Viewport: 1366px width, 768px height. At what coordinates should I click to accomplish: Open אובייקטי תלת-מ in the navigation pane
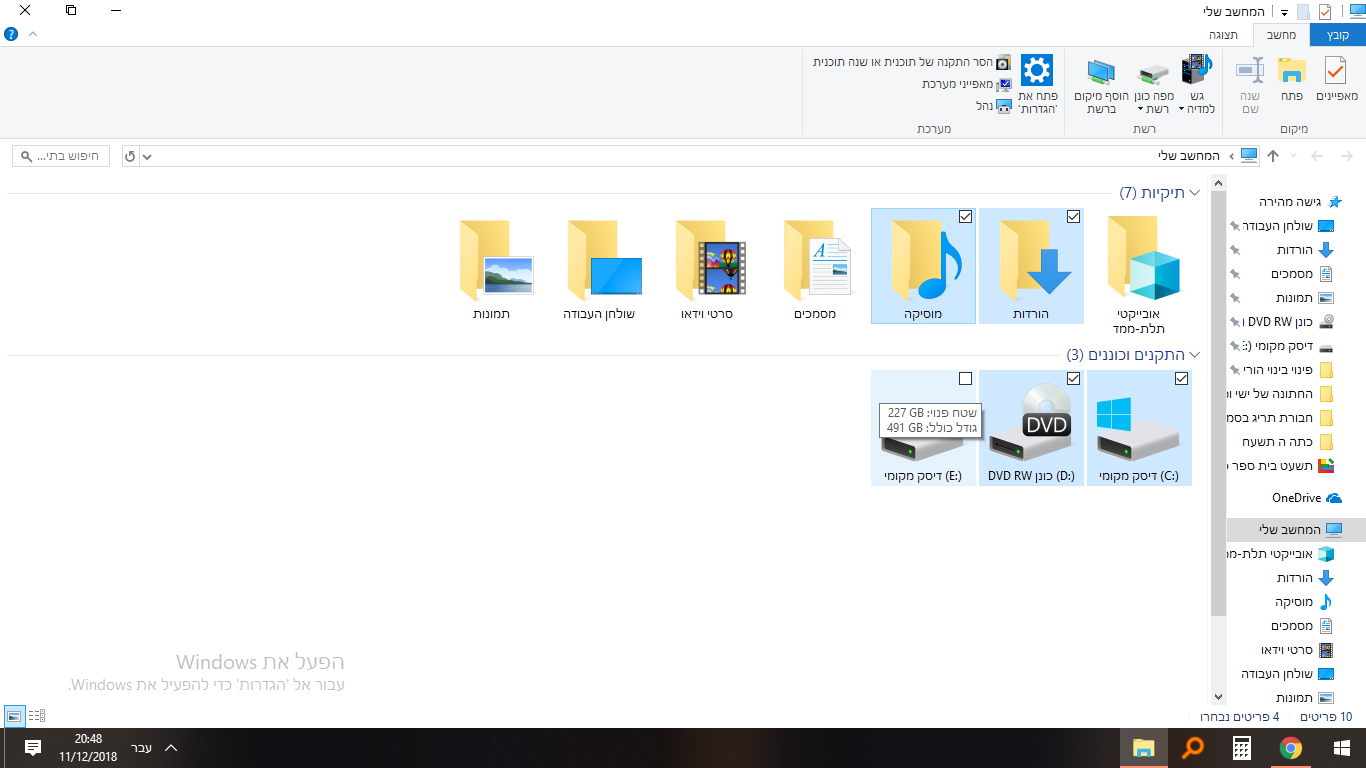pyautogui.click(x=1281, y=554)
